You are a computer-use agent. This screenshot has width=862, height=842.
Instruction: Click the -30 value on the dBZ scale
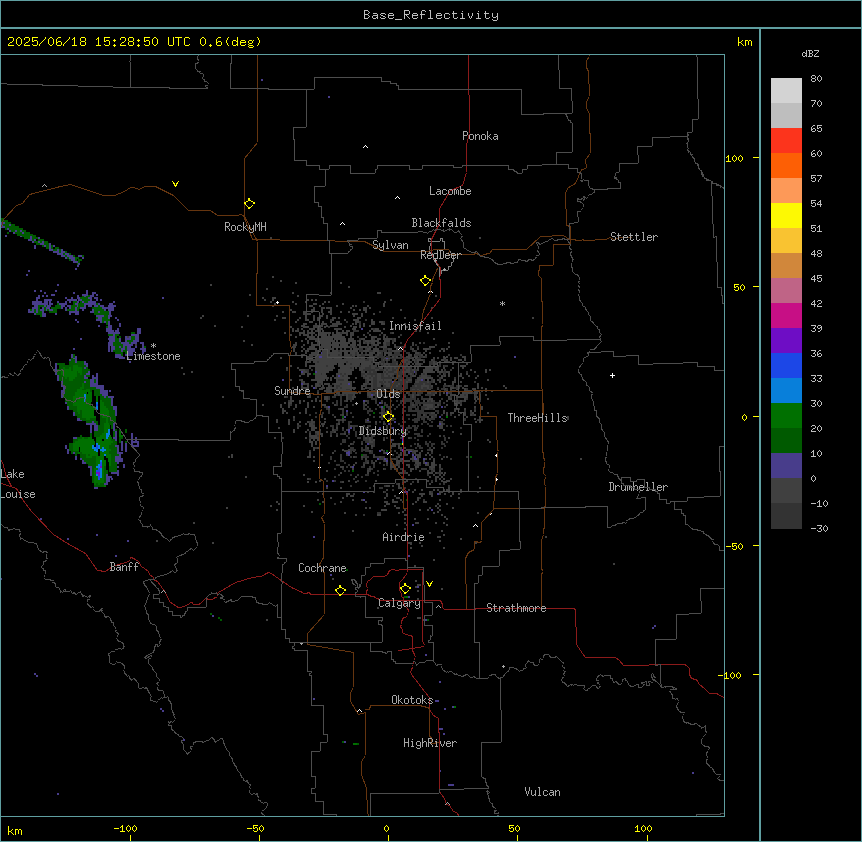[x=819, y=528]
